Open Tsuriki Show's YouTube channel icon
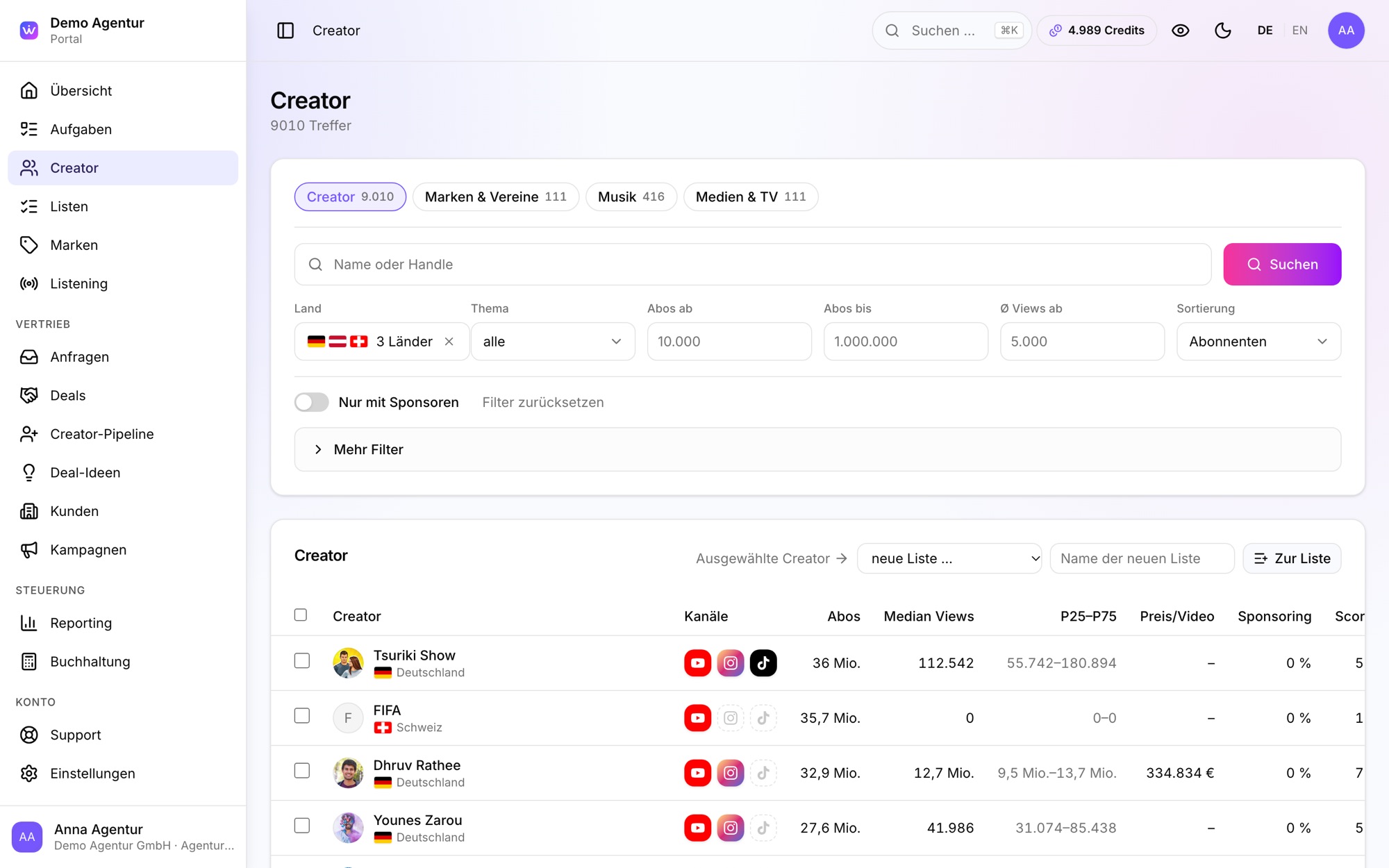Viewport: 1389px width, 868px height. click(697, 663)
